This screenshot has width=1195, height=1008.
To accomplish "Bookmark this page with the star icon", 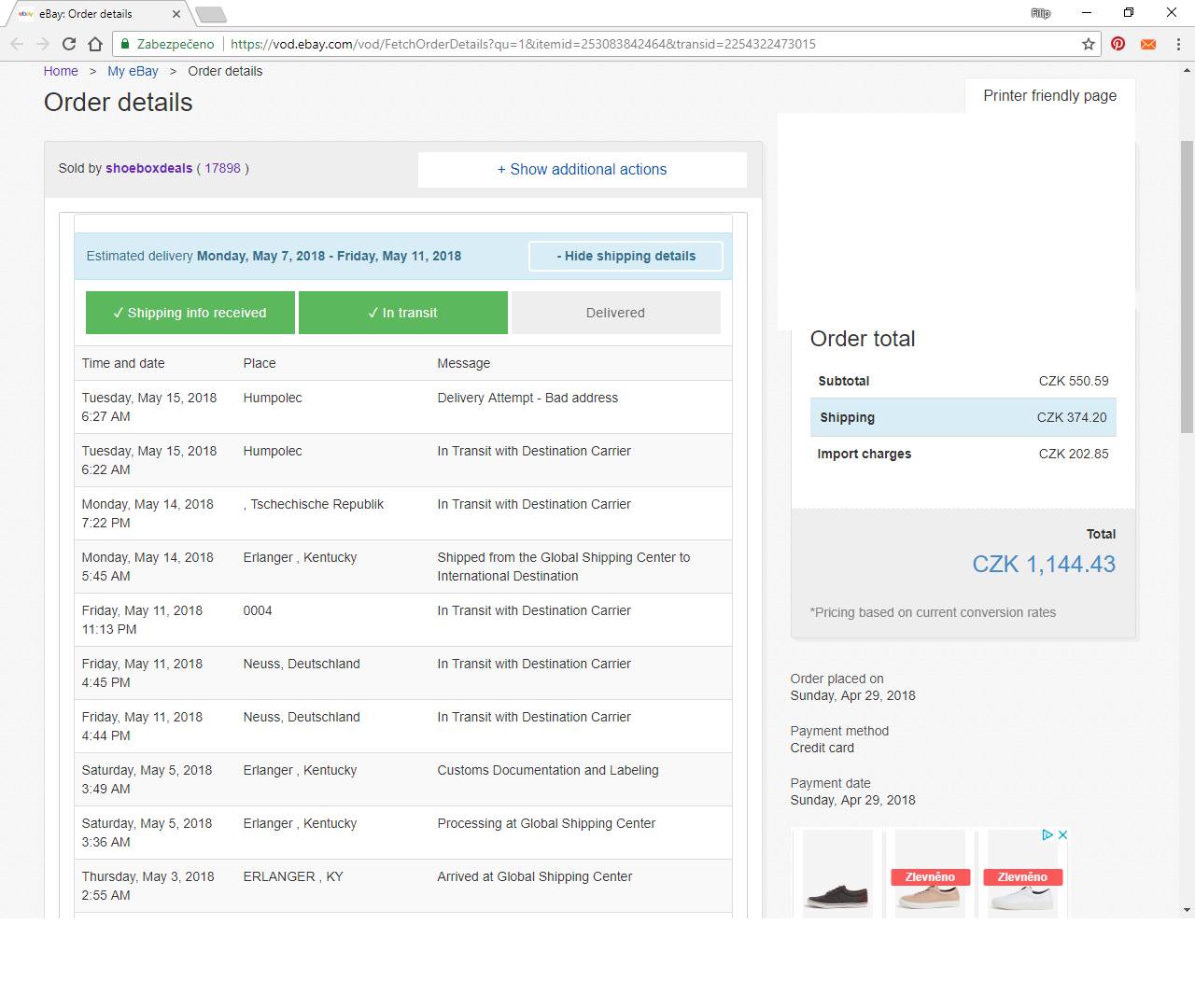I will [x=1089, y=44].
